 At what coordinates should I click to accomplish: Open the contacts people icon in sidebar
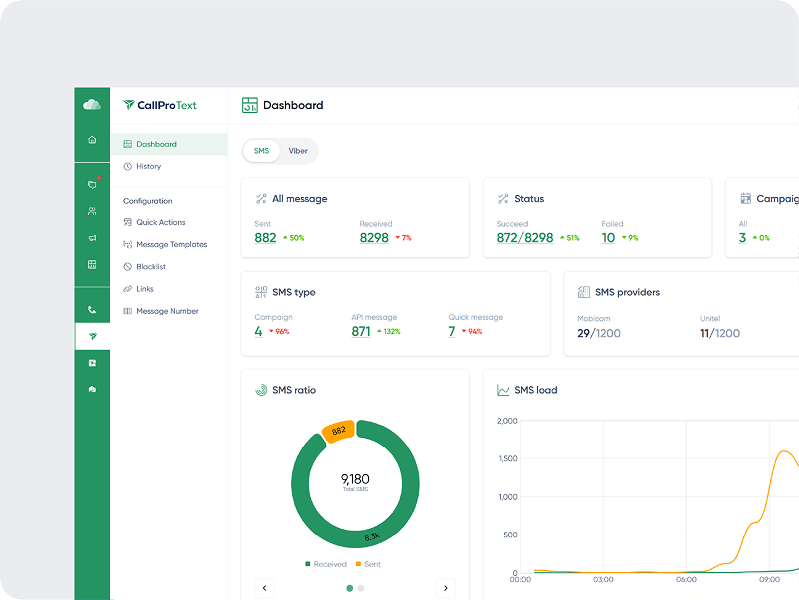[92, 211]
